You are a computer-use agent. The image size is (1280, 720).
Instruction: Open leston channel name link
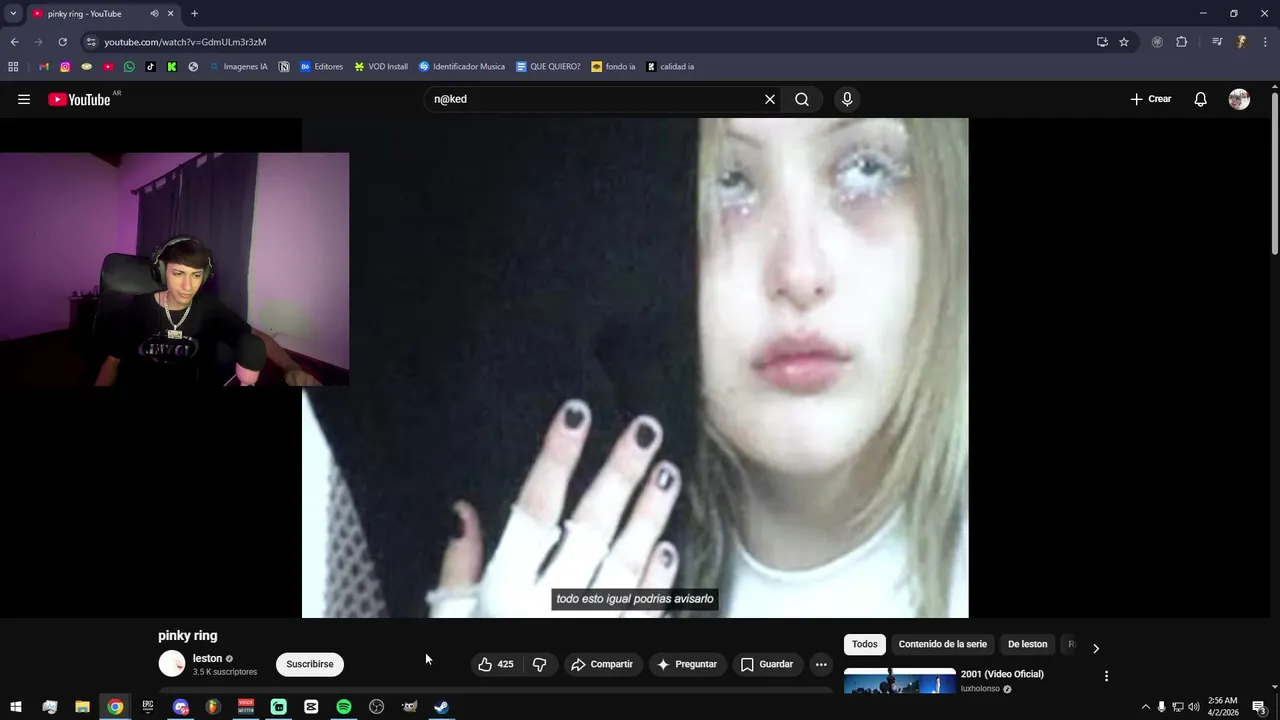click(207, 658)
